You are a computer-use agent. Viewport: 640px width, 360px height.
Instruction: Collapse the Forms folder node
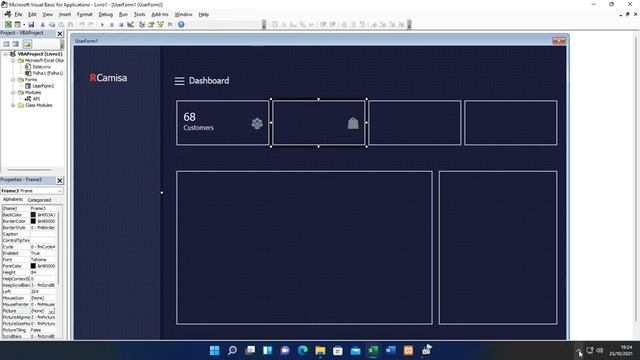(13, 80)
